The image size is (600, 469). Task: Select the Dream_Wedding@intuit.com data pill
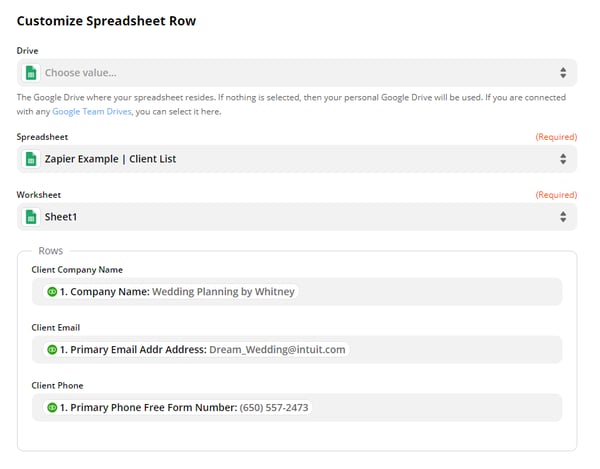[x=196, y=350]
